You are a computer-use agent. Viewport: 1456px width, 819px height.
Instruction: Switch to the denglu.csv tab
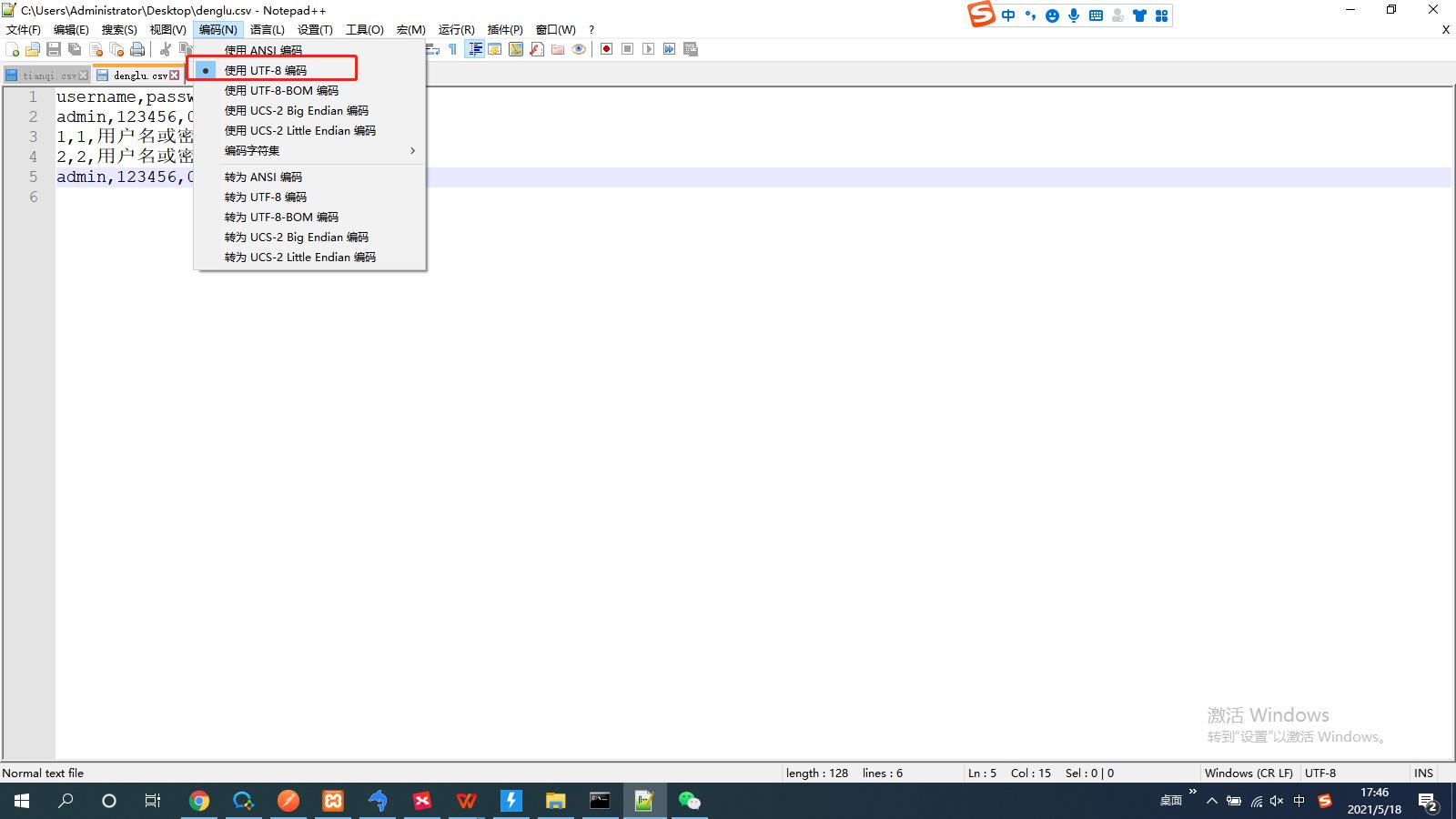[138, 75]
